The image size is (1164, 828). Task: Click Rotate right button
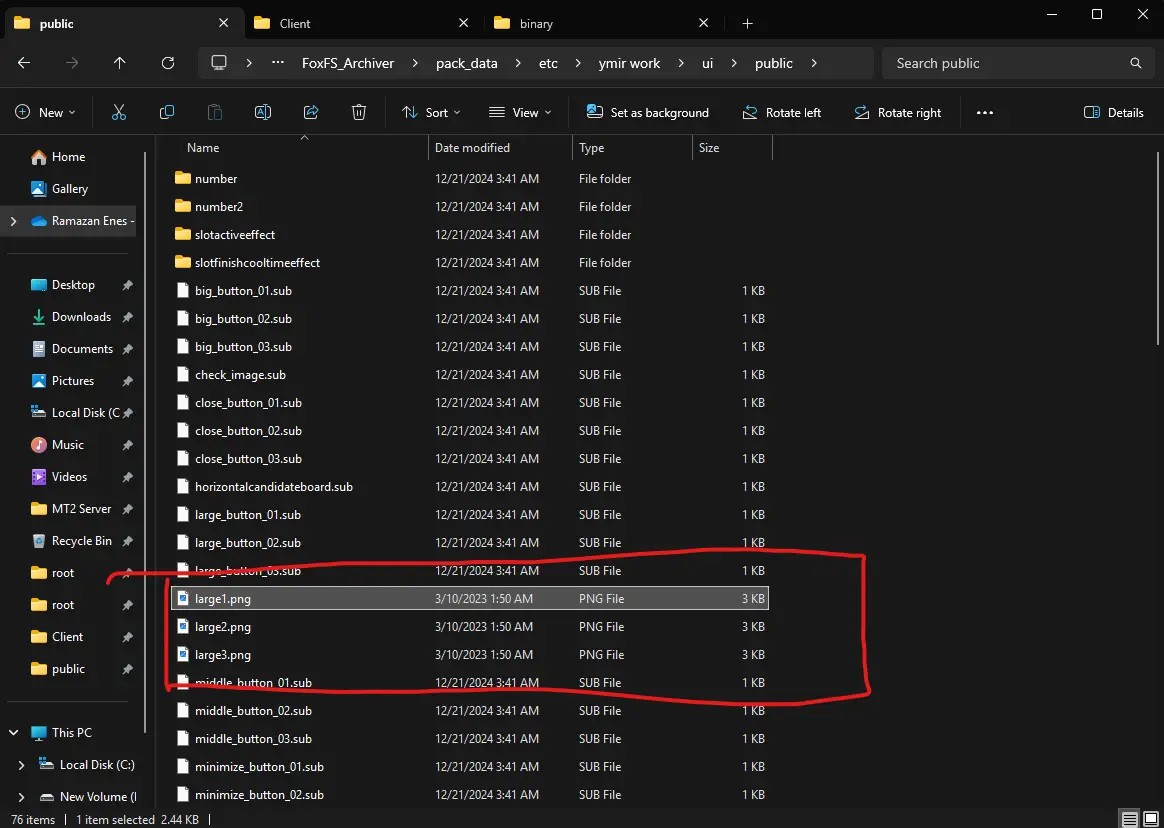tap(897, 112)
